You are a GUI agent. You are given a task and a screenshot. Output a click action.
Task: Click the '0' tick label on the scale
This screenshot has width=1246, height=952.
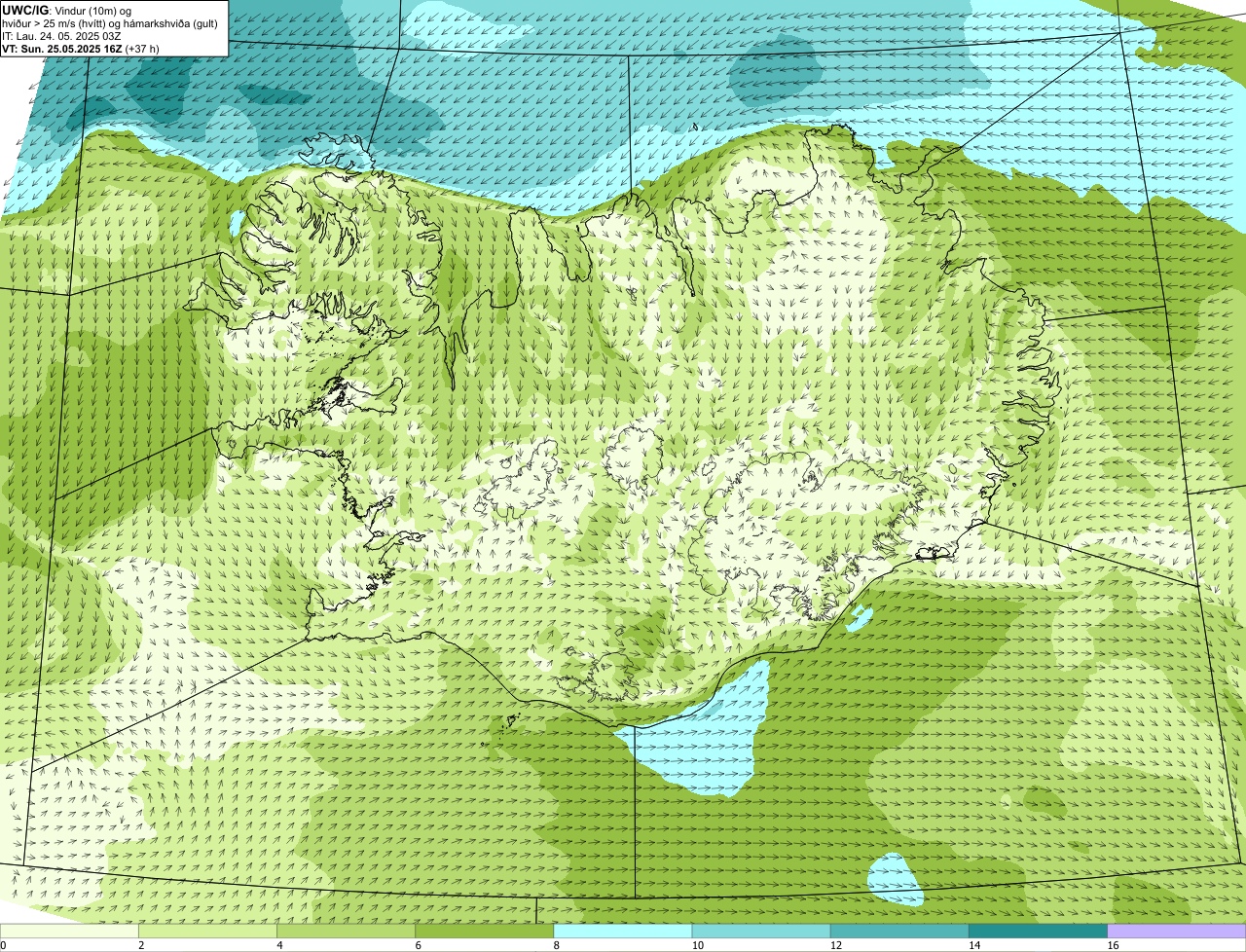[x=3, y=945]
